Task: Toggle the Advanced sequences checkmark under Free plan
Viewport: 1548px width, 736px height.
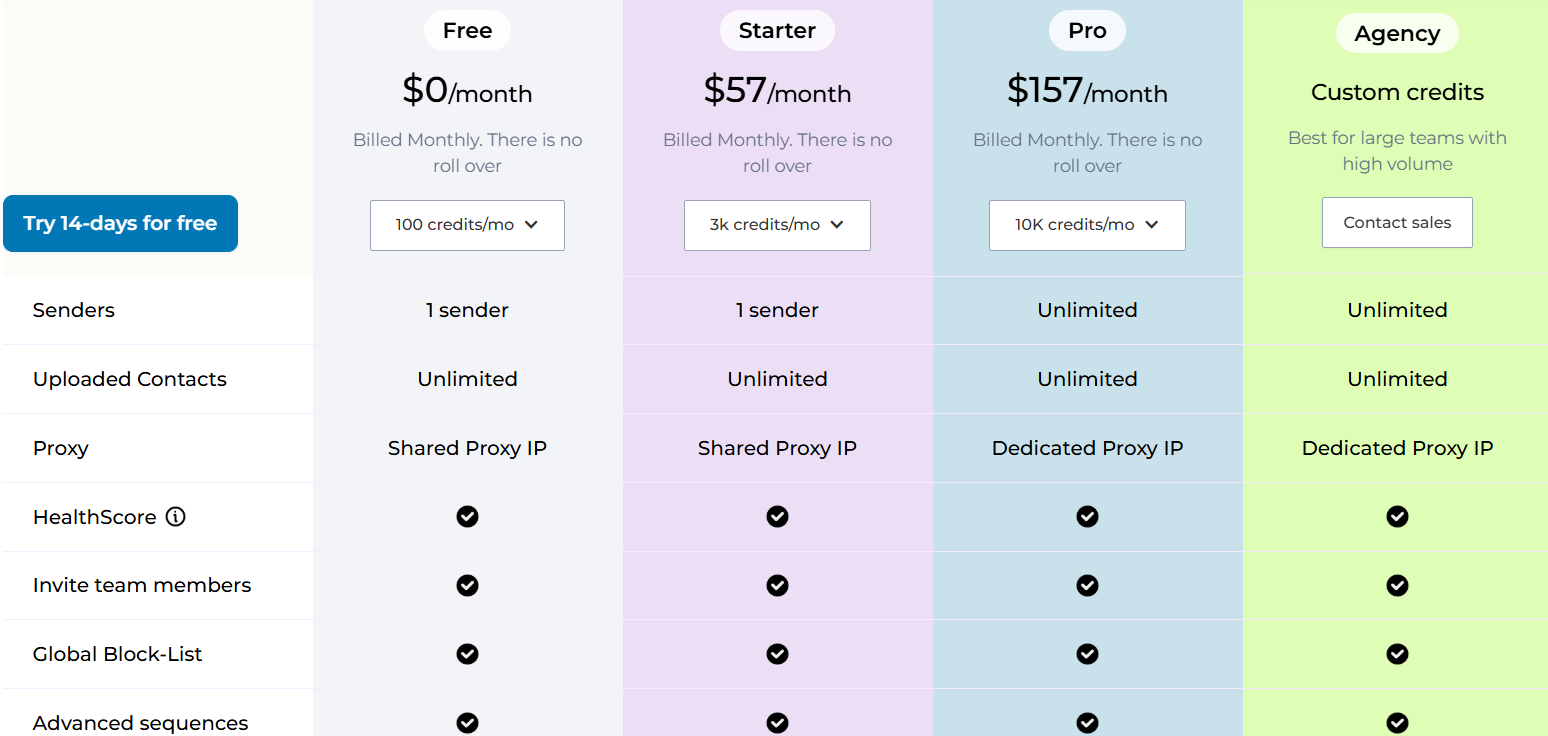Action: point(467,722)
